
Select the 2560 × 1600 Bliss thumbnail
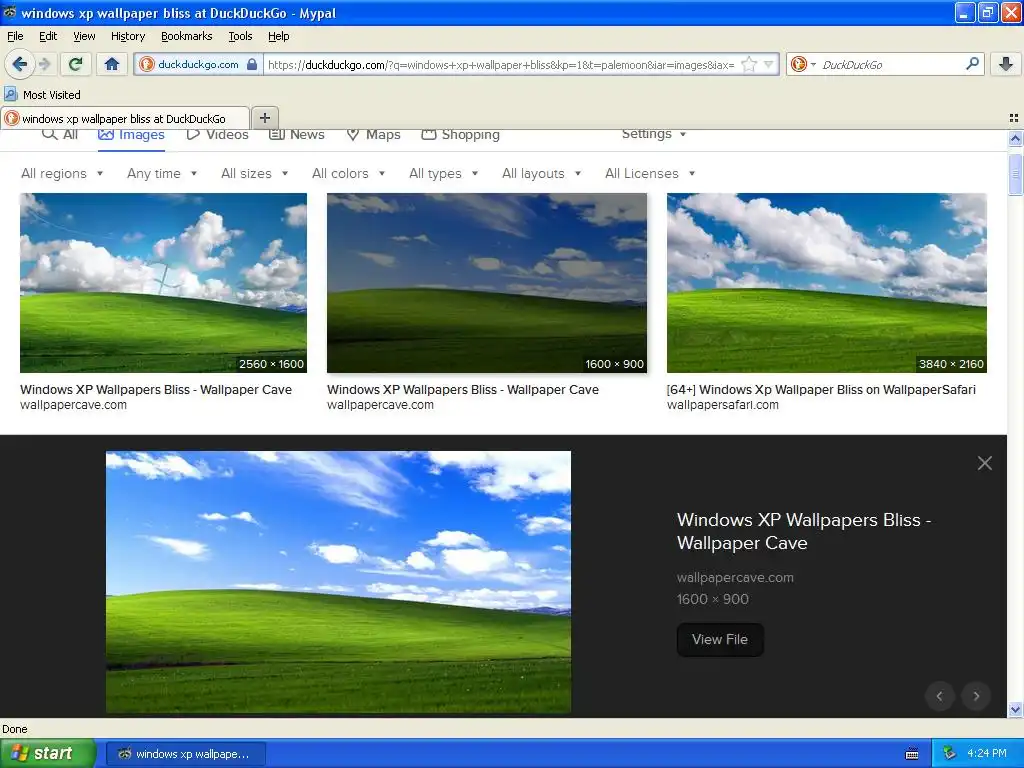pyautogui.click(x=163, y=283)
